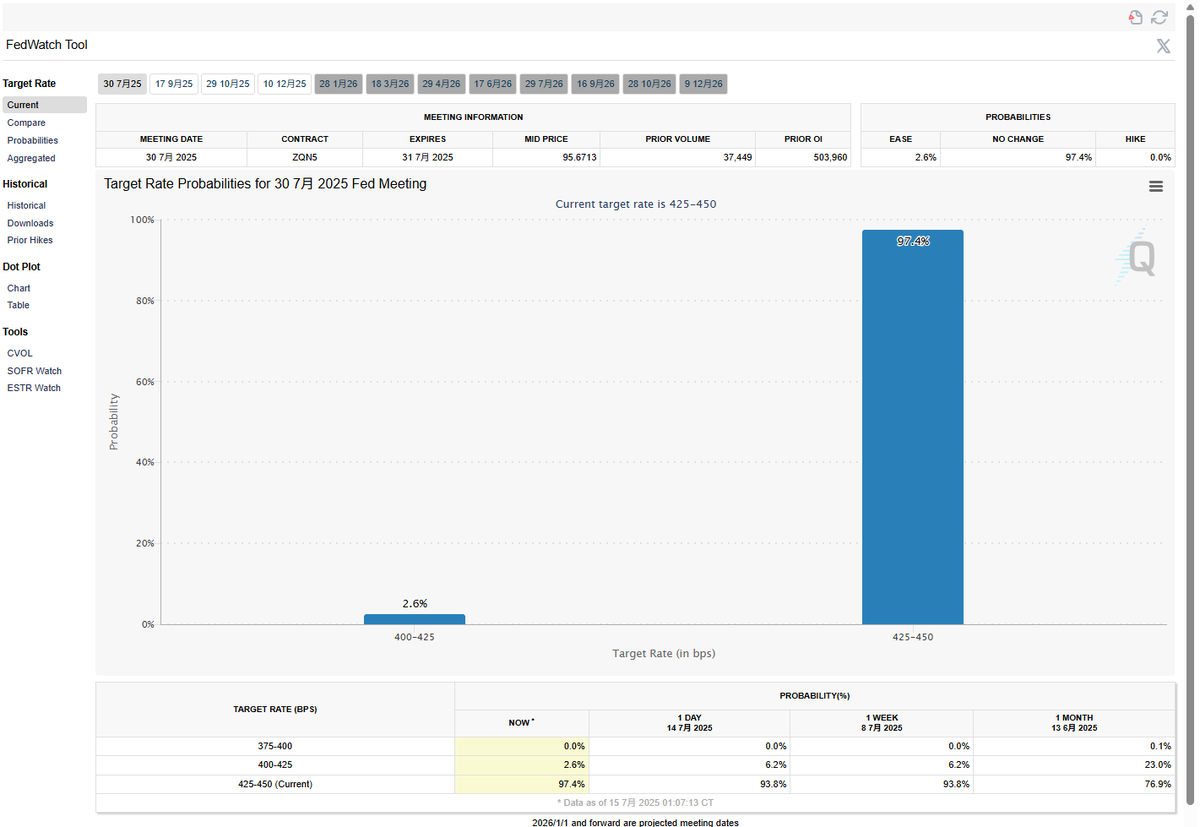Image resolution: width=1200 pixels, height=827 pixels.
Task: Click the small 400-425 bar in the chart
Action: pos(414,619)
